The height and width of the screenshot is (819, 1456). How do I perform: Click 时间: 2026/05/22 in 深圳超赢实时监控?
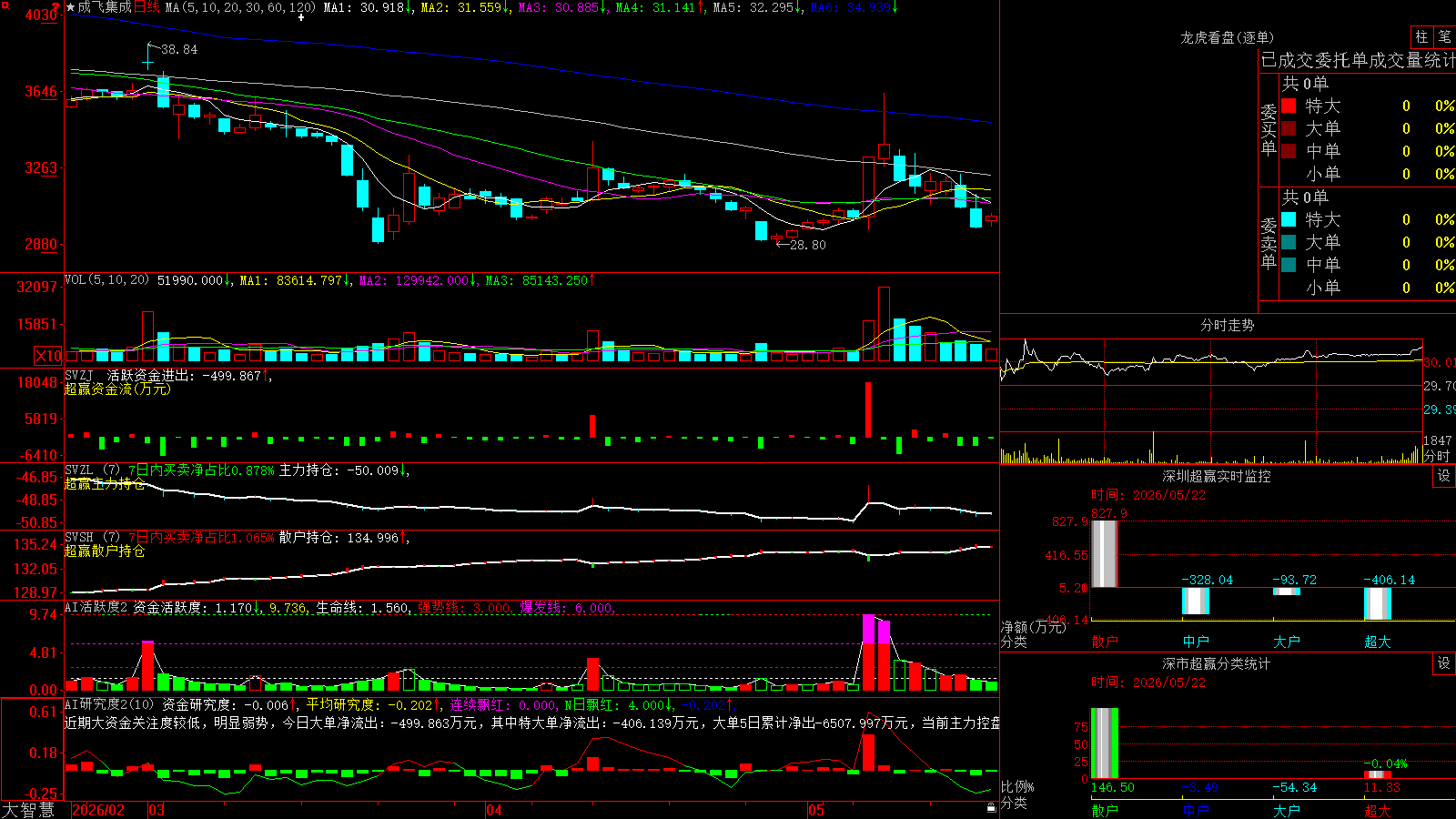pos(1148,495)
